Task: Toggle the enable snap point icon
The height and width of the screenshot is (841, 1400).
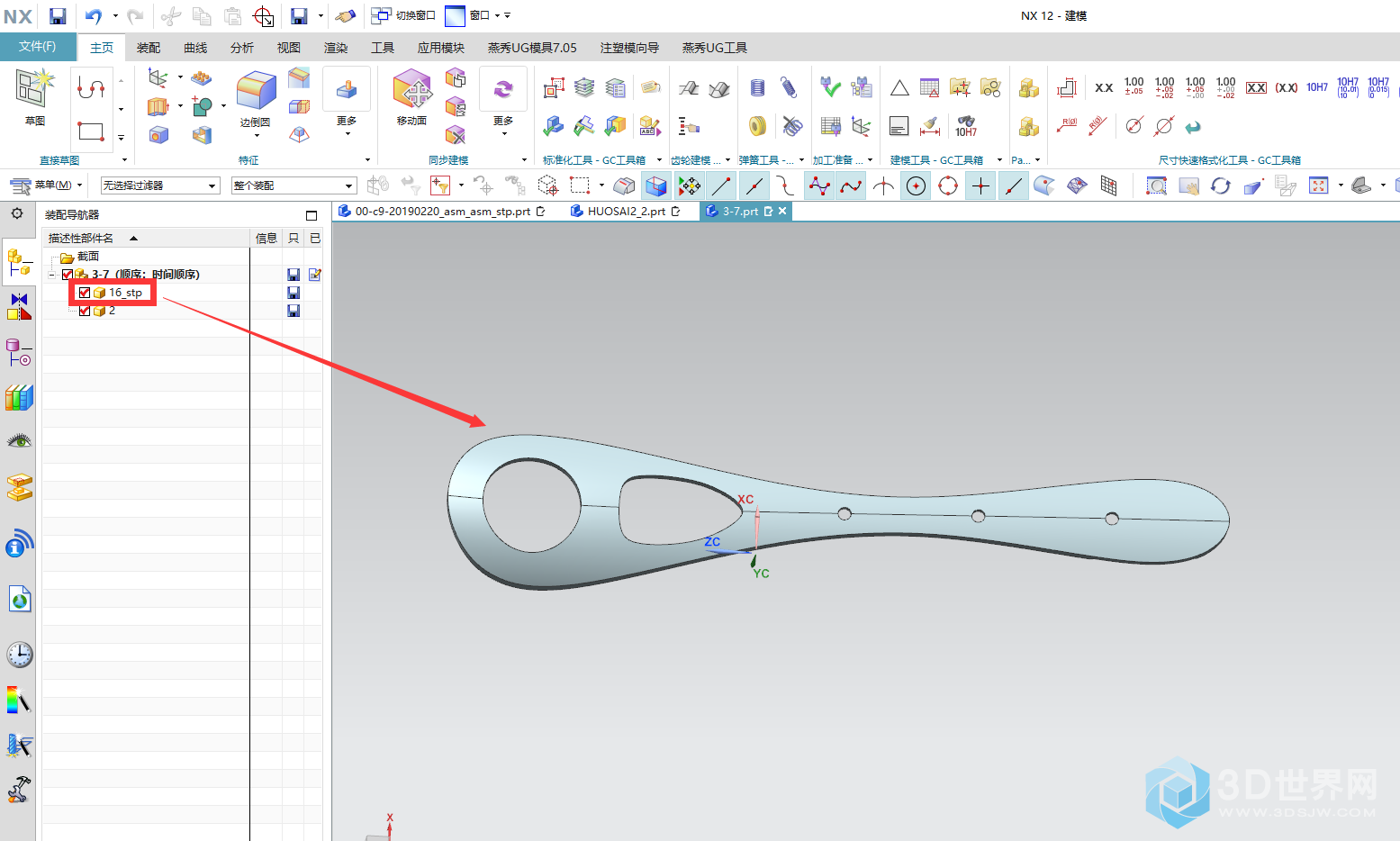Action: (x=689, y=185)
